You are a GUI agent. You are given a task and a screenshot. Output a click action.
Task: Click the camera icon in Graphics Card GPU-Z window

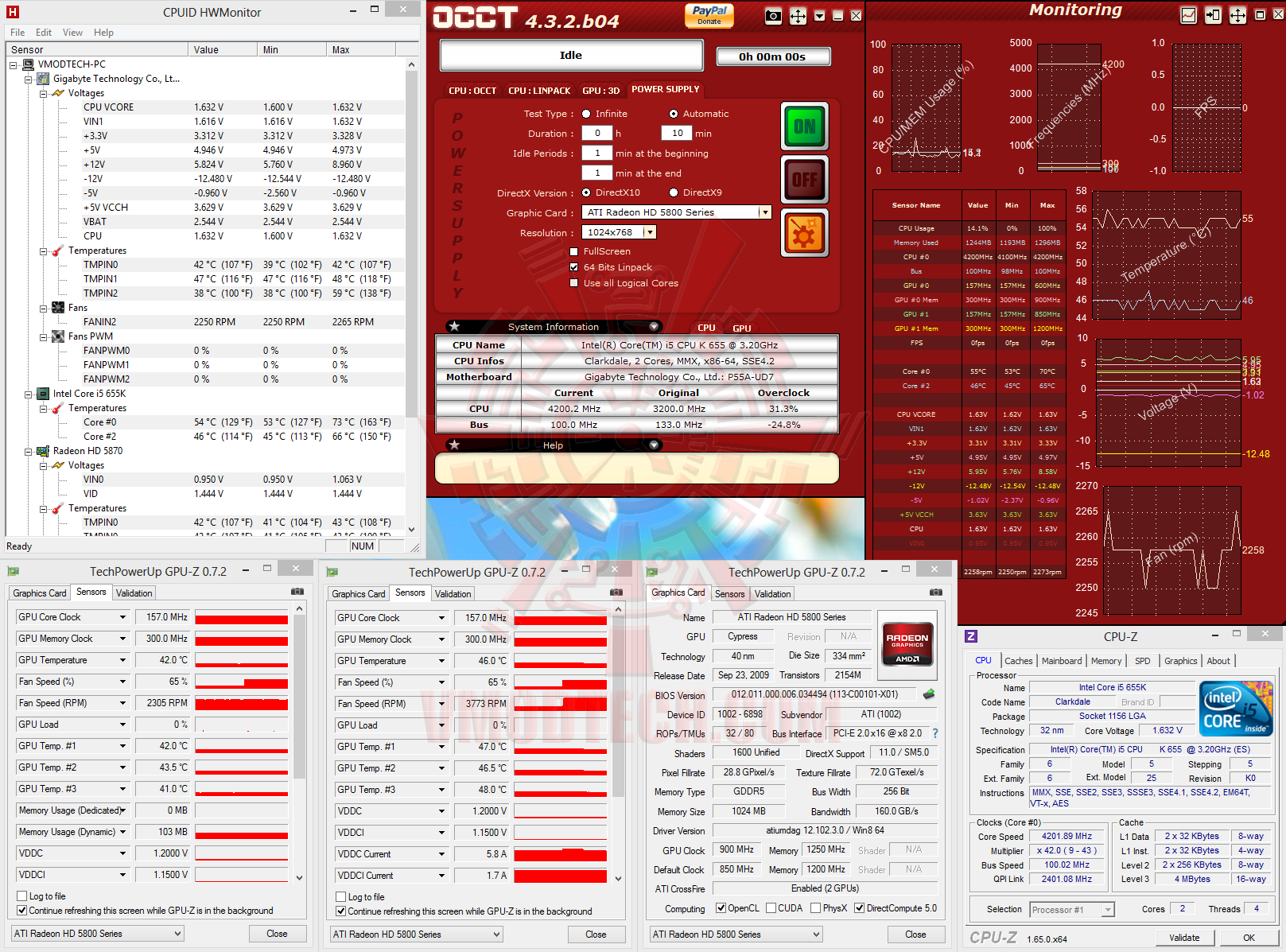click(936, 593)
